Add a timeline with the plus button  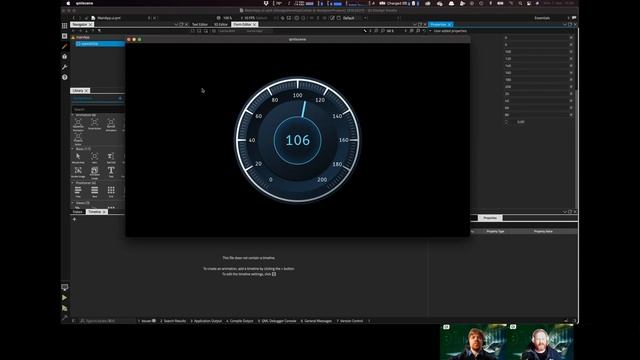tap(74, 219)
